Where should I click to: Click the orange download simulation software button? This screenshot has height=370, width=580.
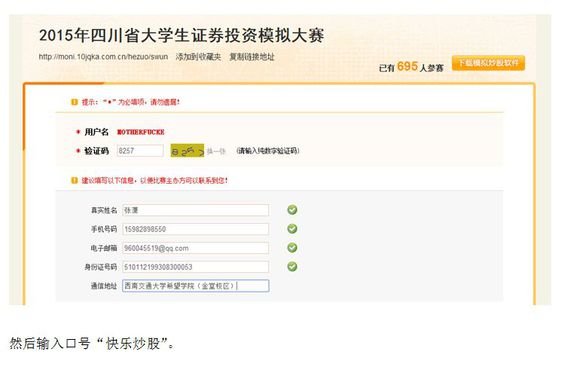488,63
